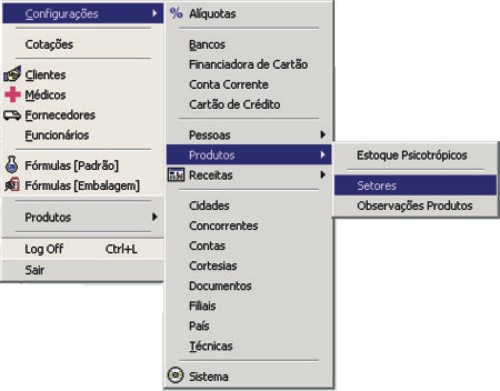Viewport: 500px width, 391px height.
Task: Choose Observações Produtos entry
Action: 415,206
